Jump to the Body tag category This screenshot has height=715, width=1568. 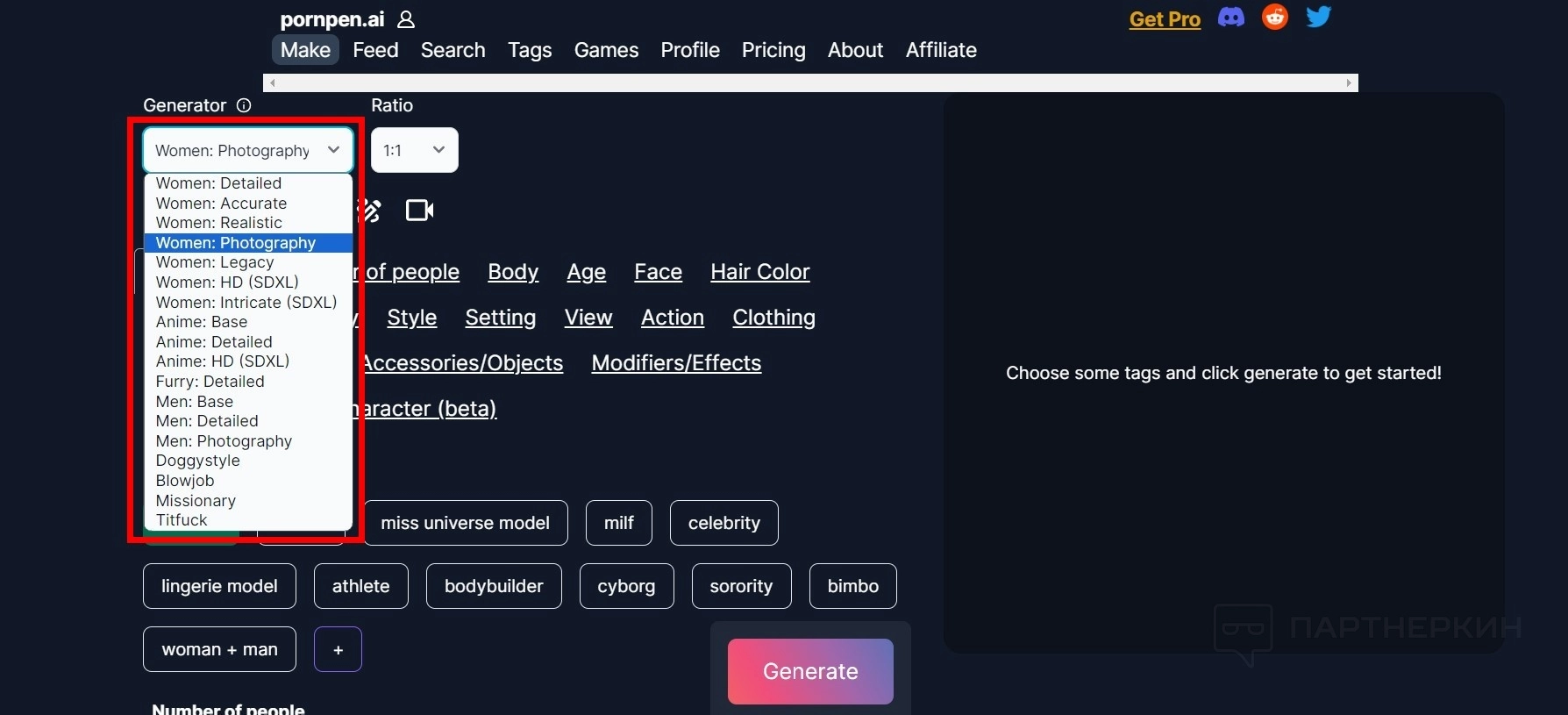pyautogui.click(x=513, y=272)
